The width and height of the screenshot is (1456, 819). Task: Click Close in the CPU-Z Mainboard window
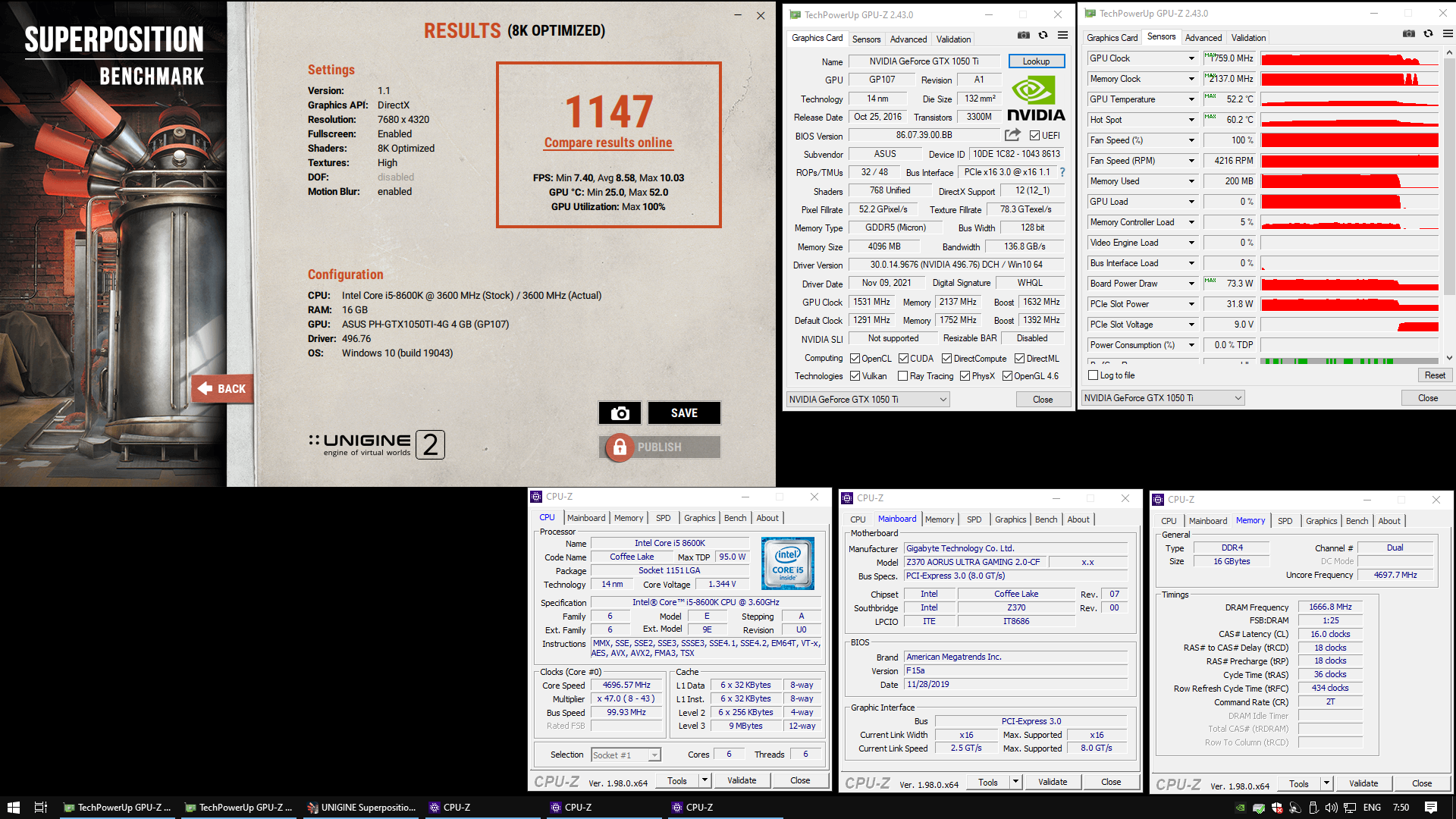coord(1111,782)
